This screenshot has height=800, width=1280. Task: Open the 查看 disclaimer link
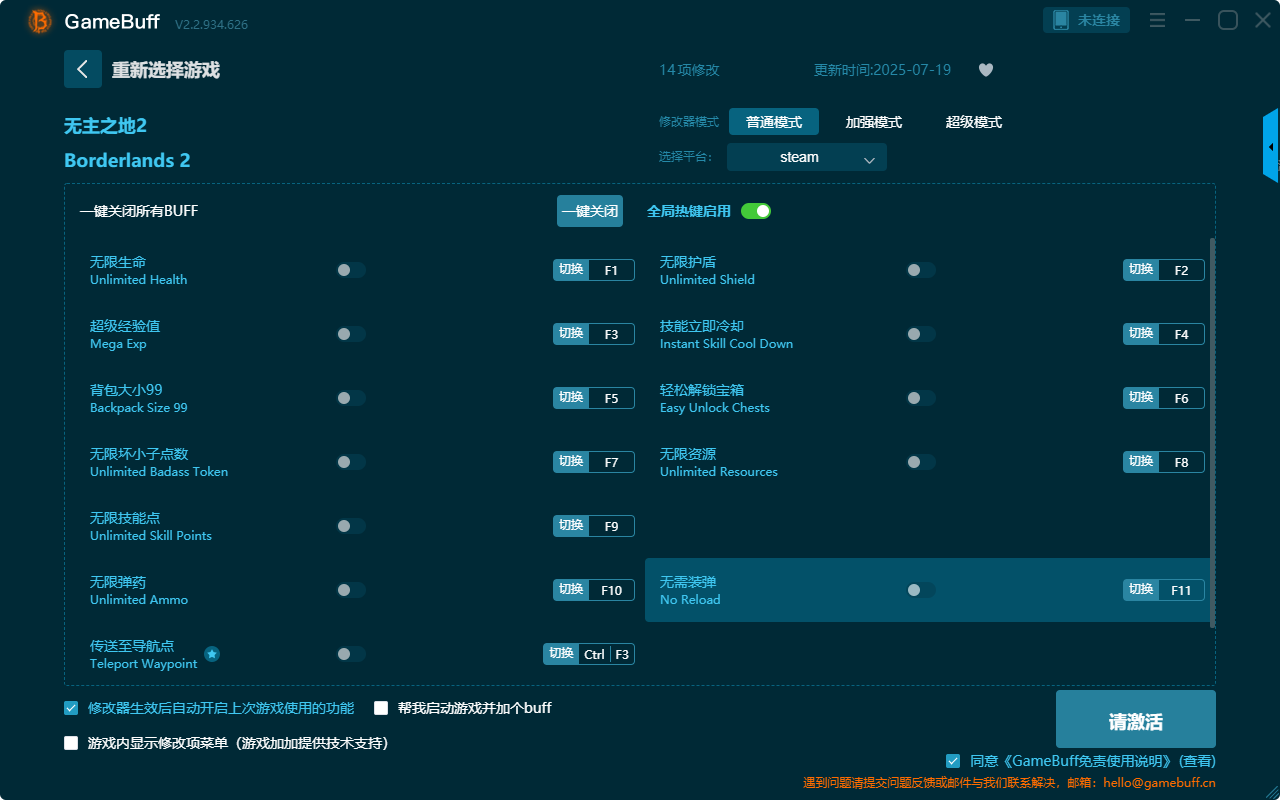click(x=1197, y=760)
